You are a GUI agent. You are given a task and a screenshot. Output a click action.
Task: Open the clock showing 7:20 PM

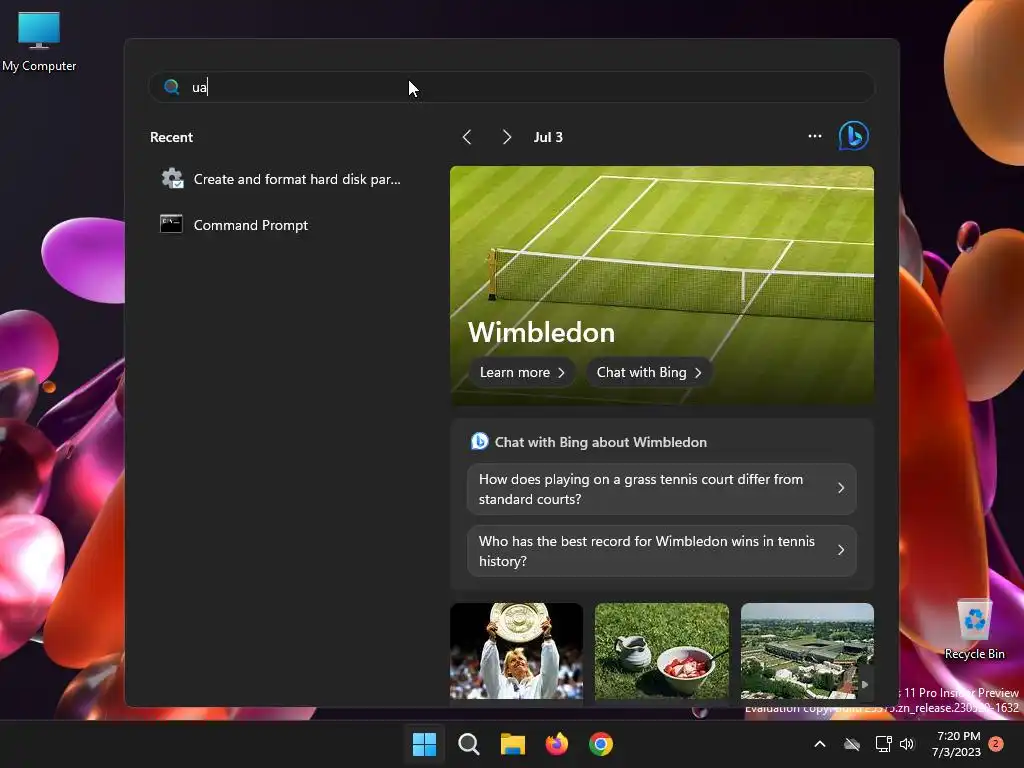coord(957,744)
